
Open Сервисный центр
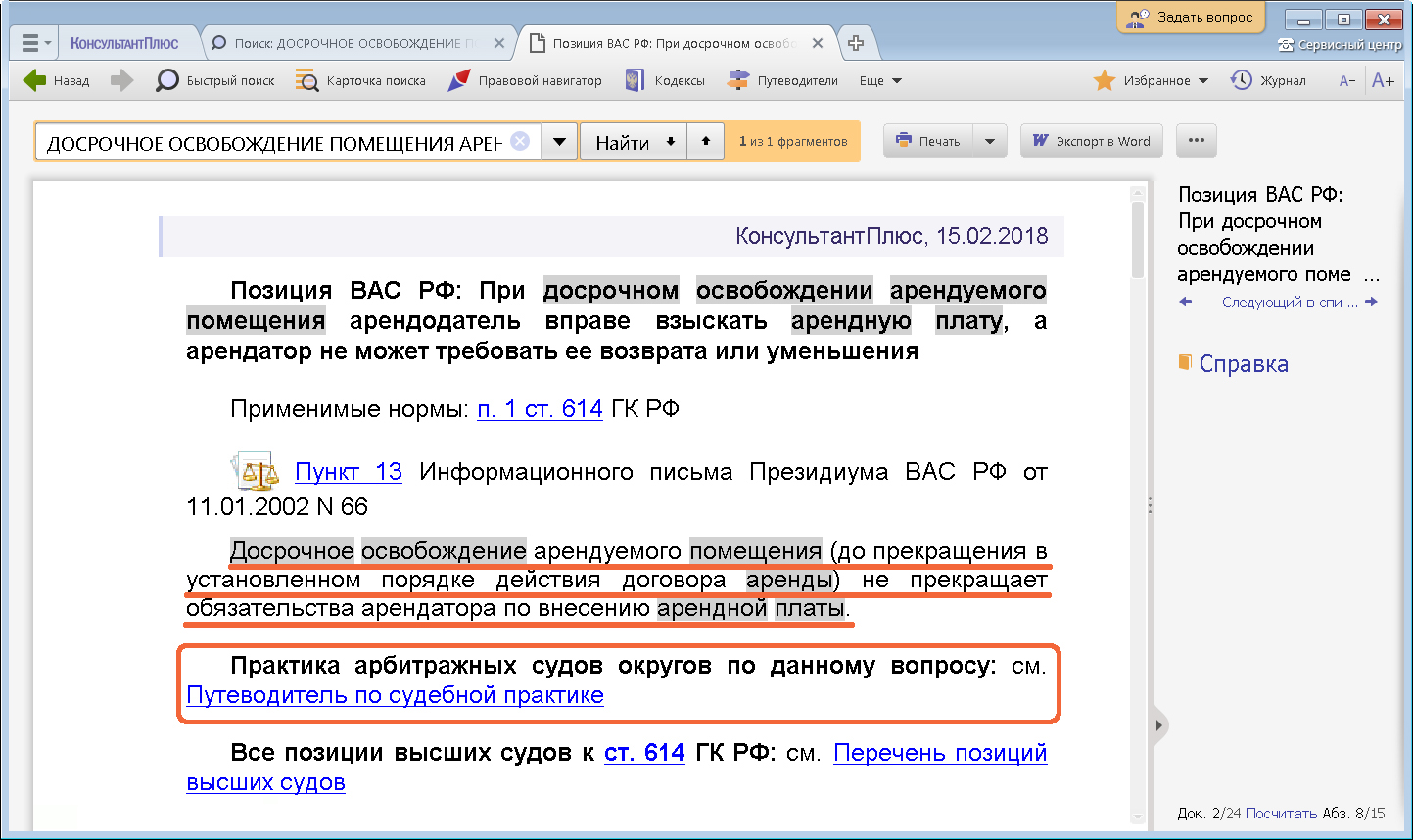pos(1340,45)
